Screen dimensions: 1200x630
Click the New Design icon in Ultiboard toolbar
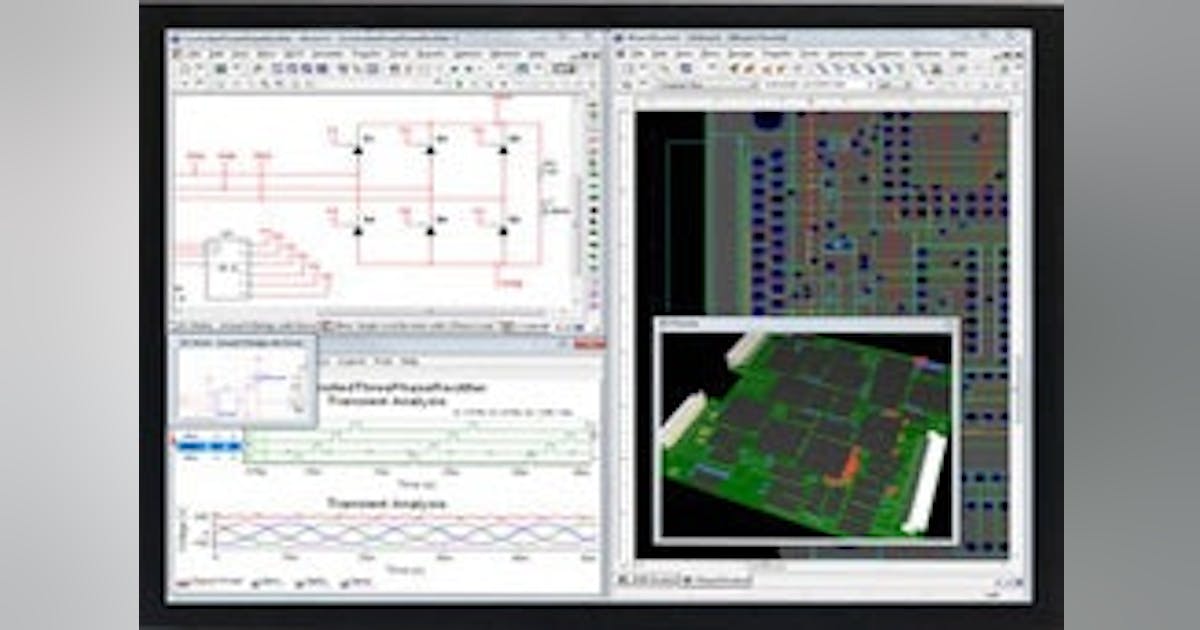pyautogui.click(x=625, y=68)
